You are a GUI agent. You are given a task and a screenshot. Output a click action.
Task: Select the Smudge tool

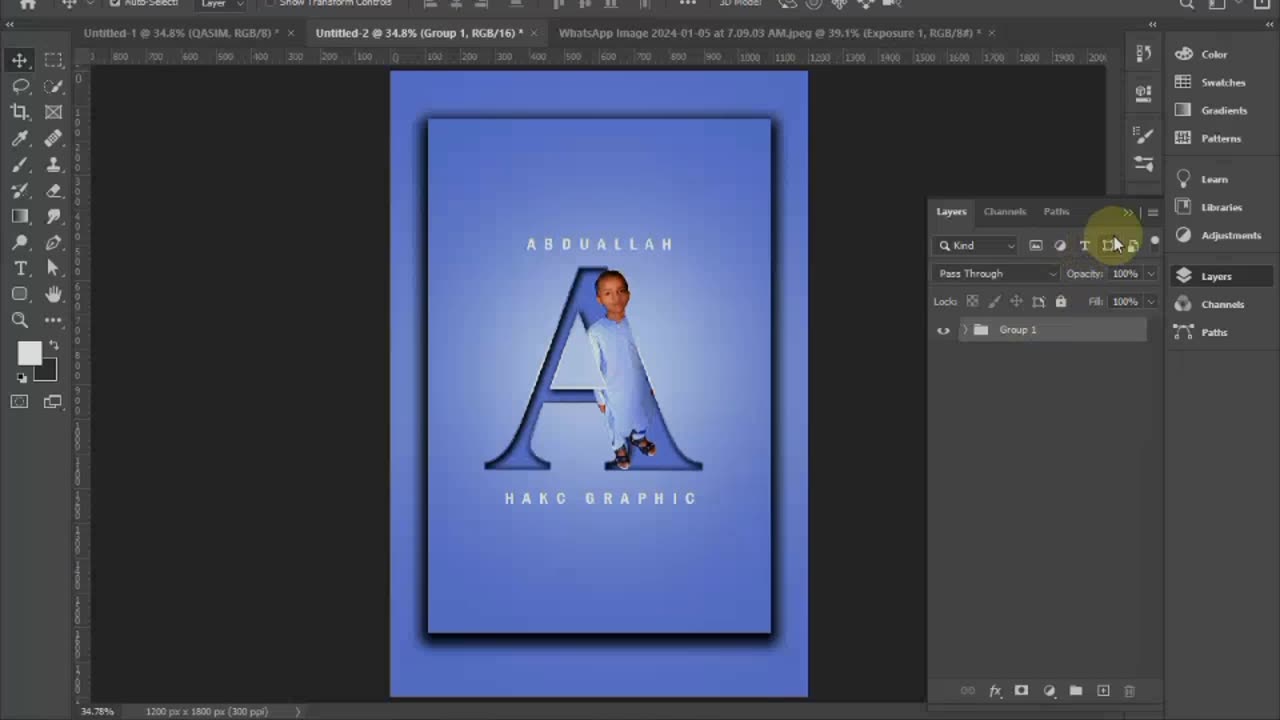point(54,216)
